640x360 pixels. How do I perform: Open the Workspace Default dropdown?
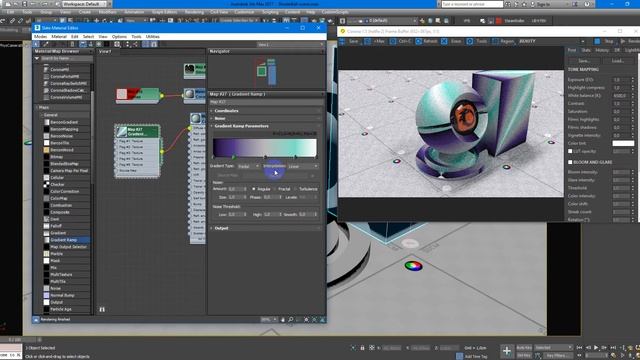(x=87, y=4)
